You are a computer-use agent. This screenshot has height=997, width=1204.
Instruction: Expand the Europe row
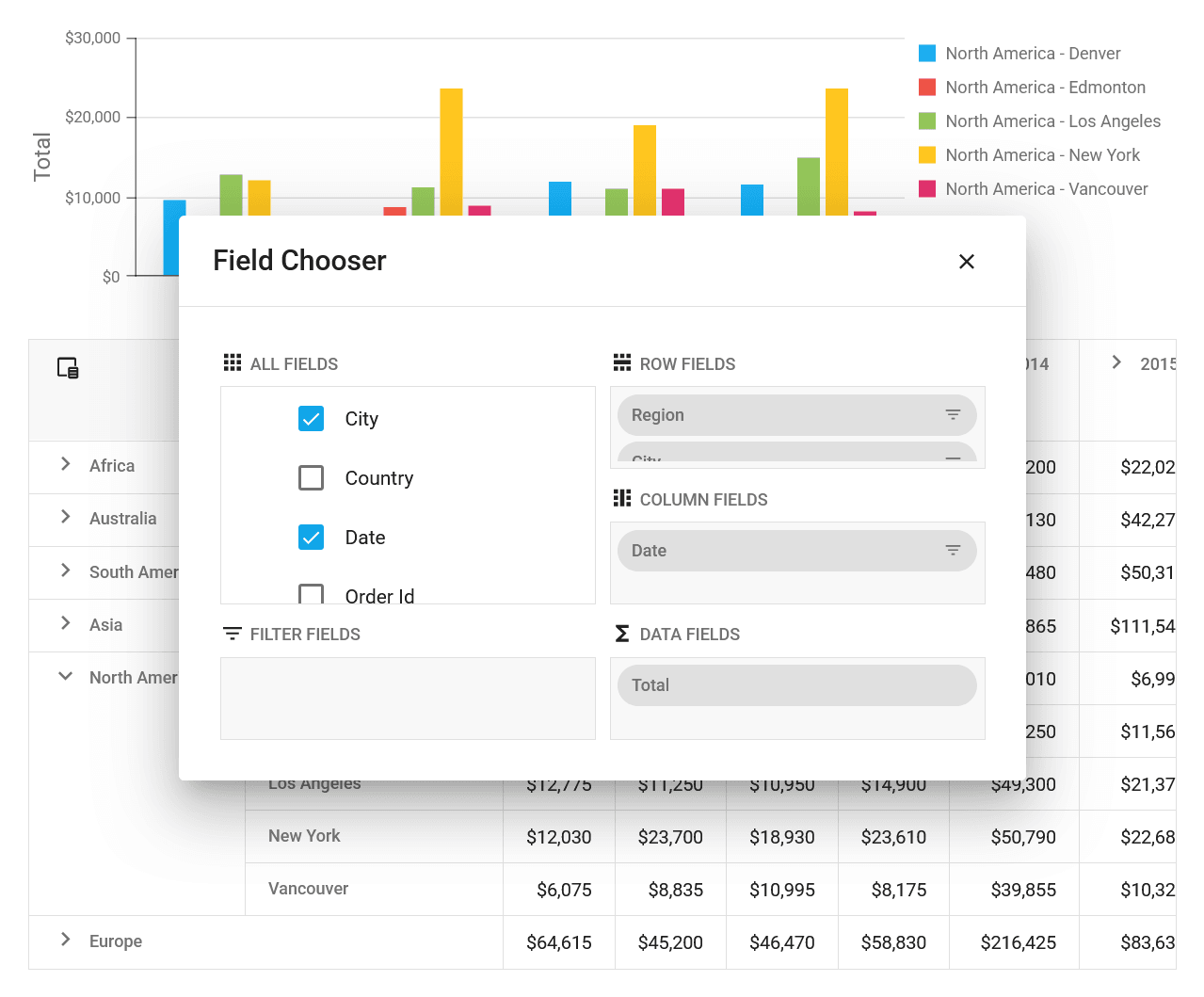[66, 940]
